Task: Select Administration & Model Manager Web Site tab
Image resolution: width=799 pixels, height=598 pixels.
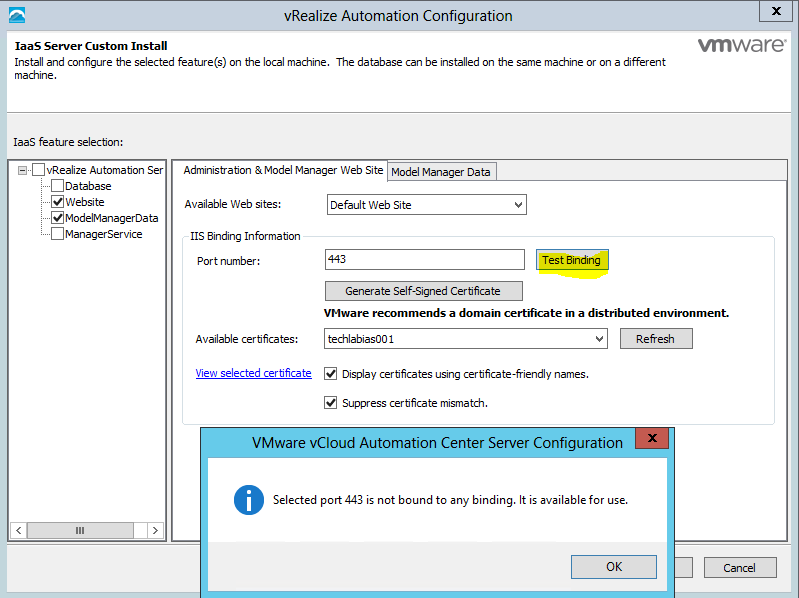Action: pos(283,170)
